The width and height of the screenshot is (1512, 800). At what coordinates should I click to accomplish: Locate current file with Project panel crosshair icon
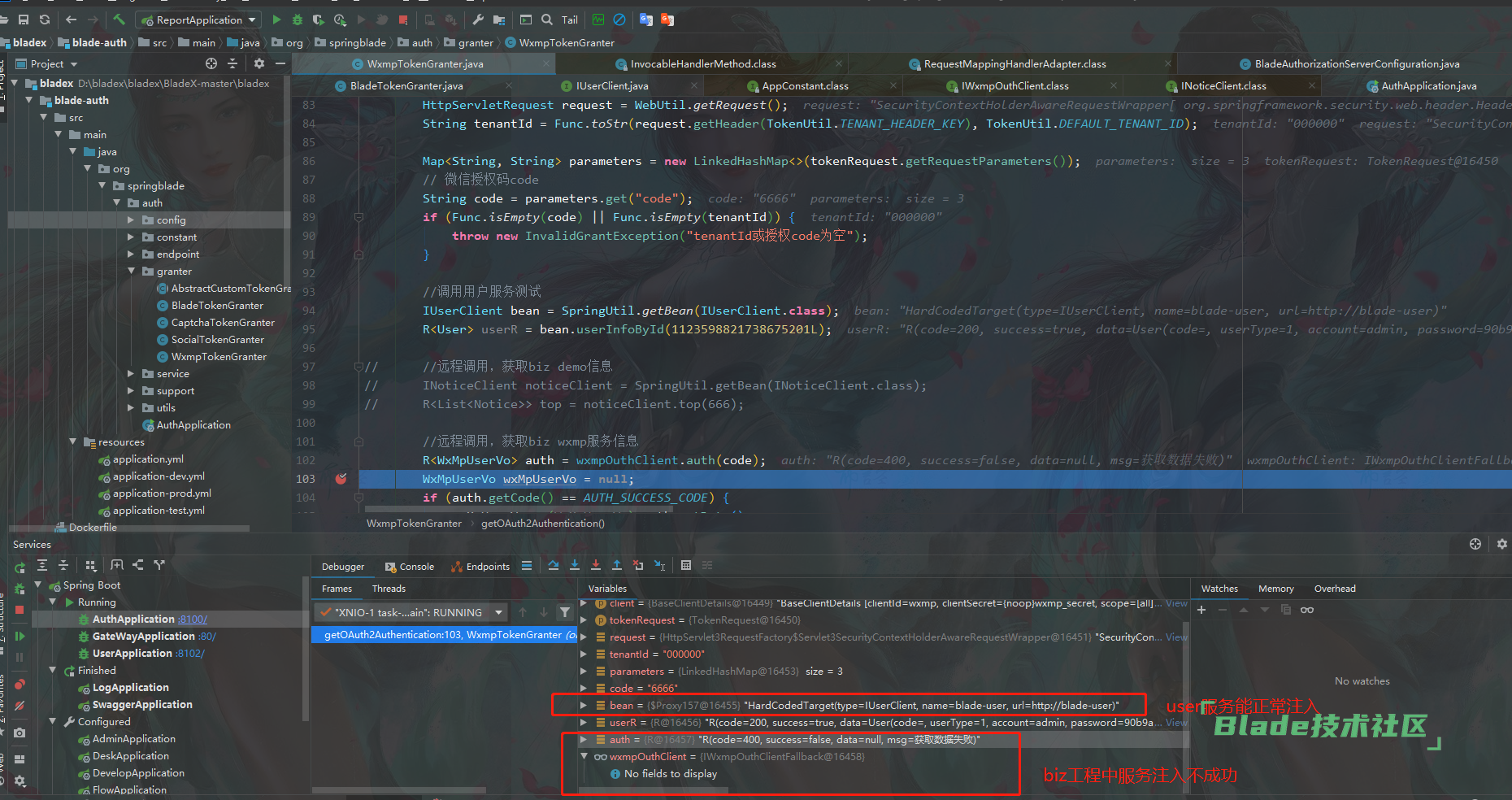[211, 63]
